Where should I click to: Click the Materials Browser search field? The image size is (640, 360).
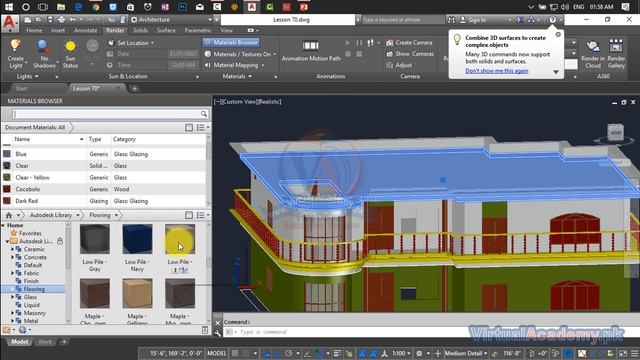click(106, 114)
